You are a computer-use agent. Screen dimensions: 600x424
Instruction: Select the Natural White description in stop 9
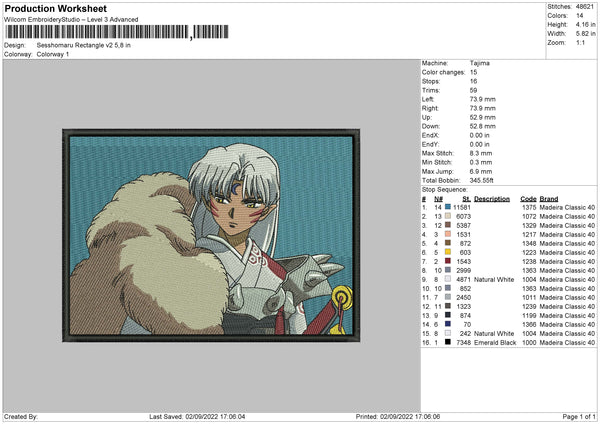click(x=493, y=279)
